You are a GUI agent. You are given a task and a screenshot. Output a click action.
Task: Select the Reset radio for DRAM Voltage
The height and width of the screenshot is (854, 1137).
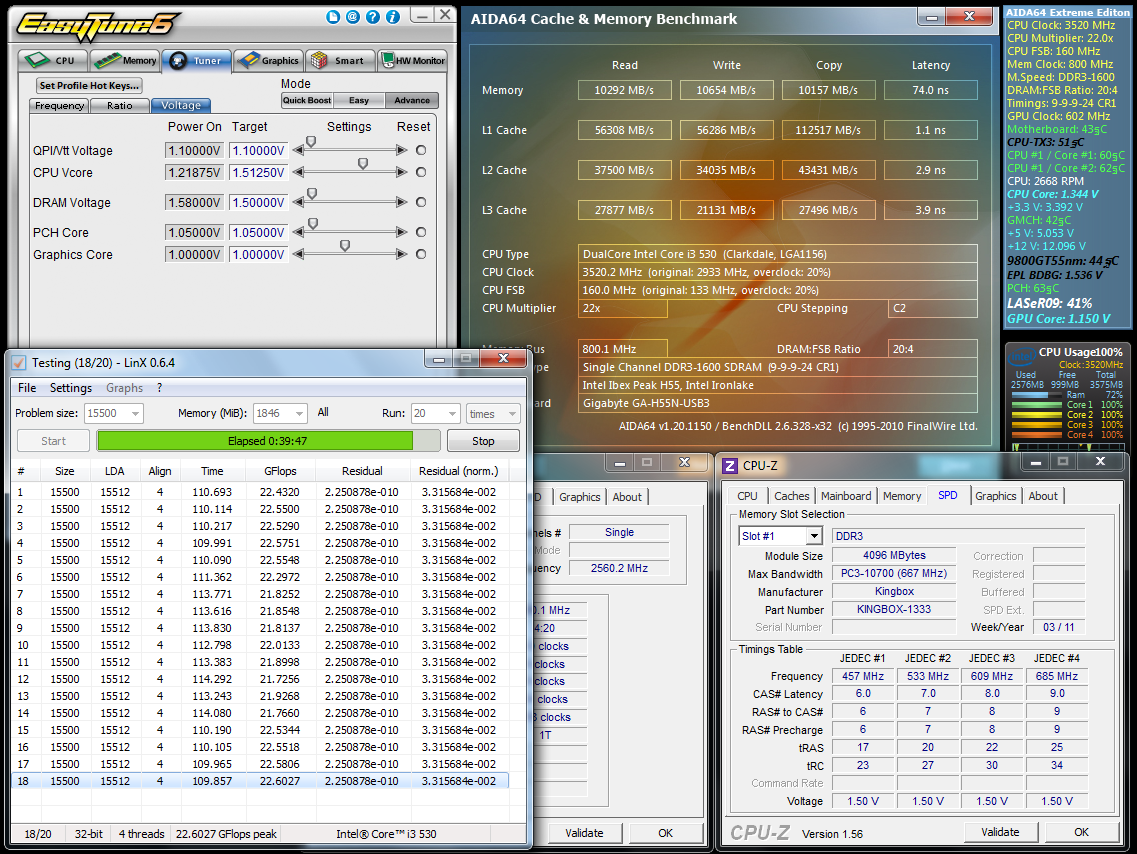[x=421, y=203]
